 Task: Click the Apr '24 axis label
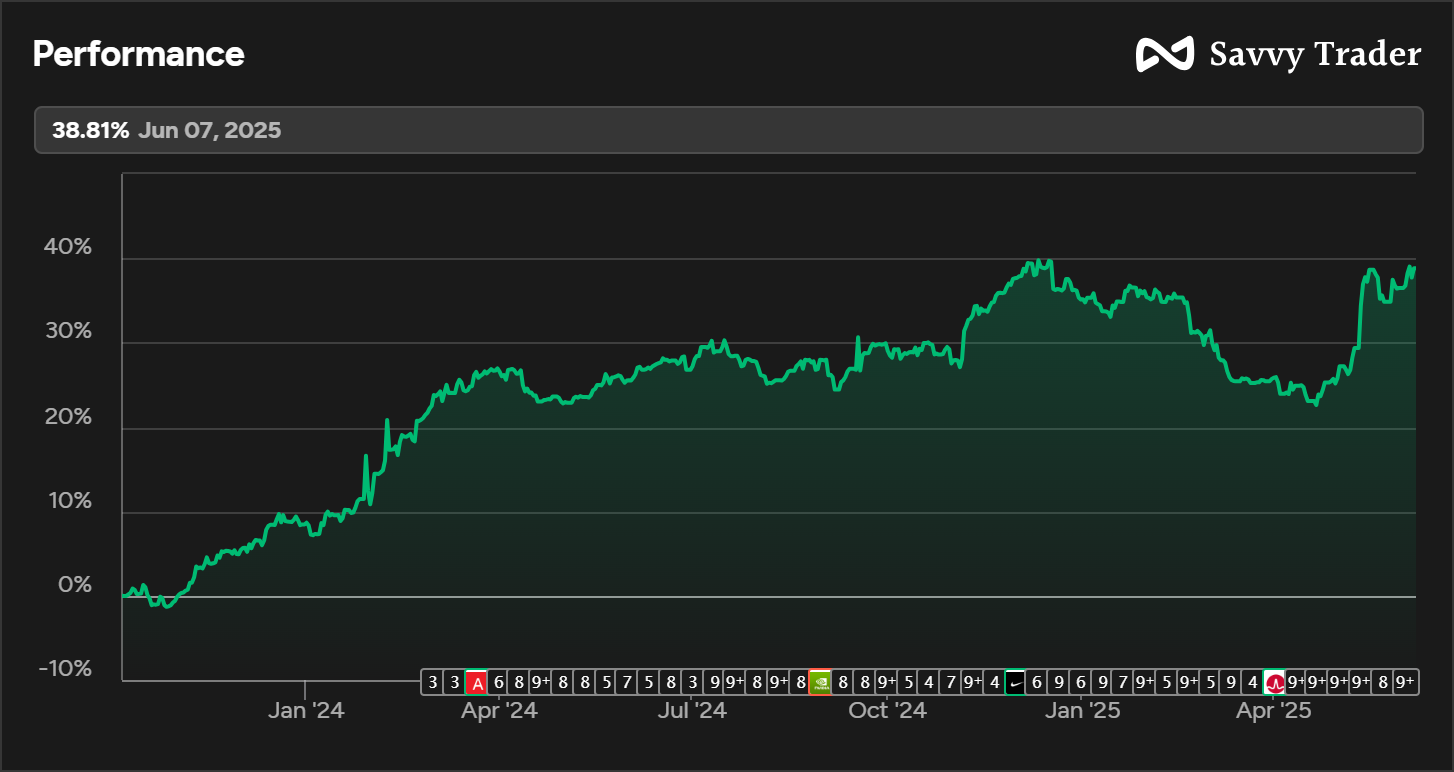[x=499, y=711]
